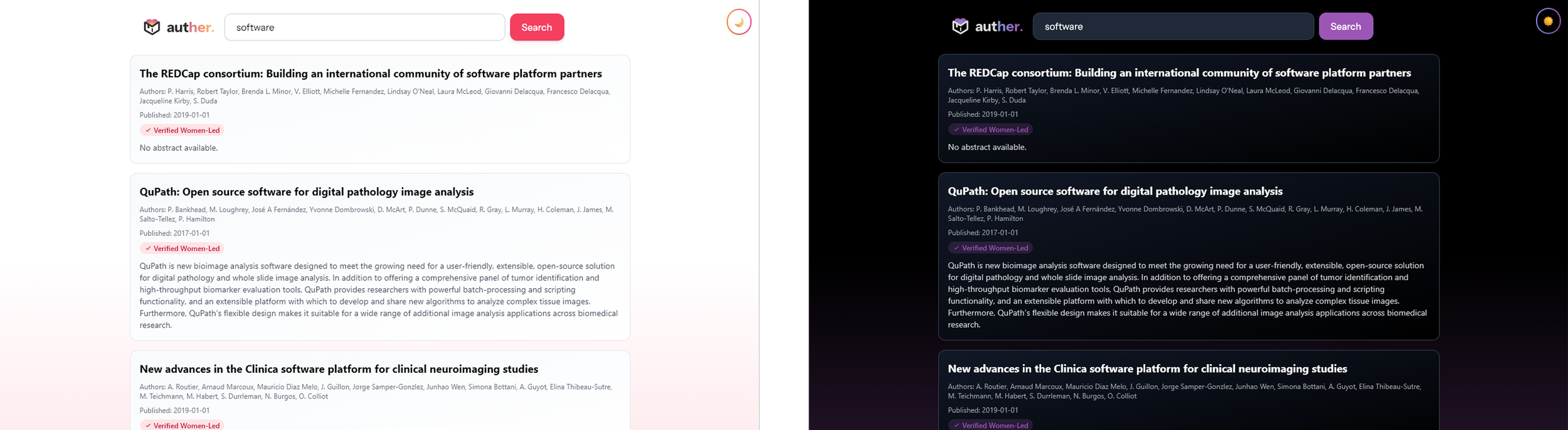1568x430 pixels.
Task: Click REDCap authors line in light theme
Action: (x=374, y=96)
